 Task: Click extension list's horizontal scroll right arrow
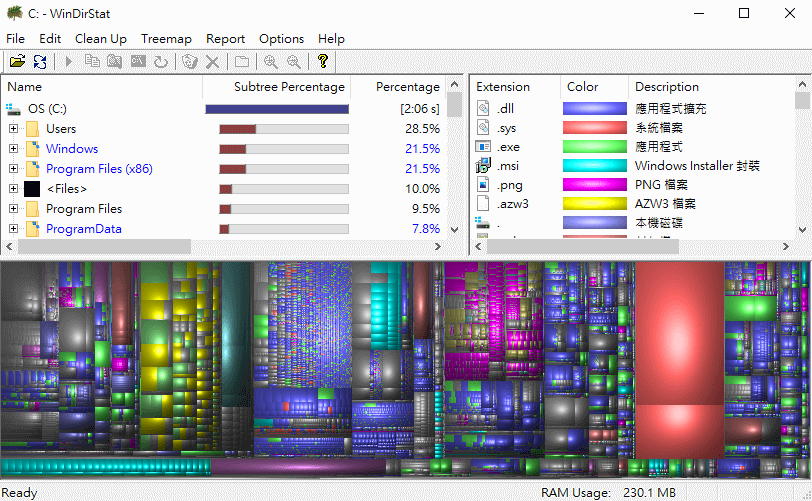[786, 247]
